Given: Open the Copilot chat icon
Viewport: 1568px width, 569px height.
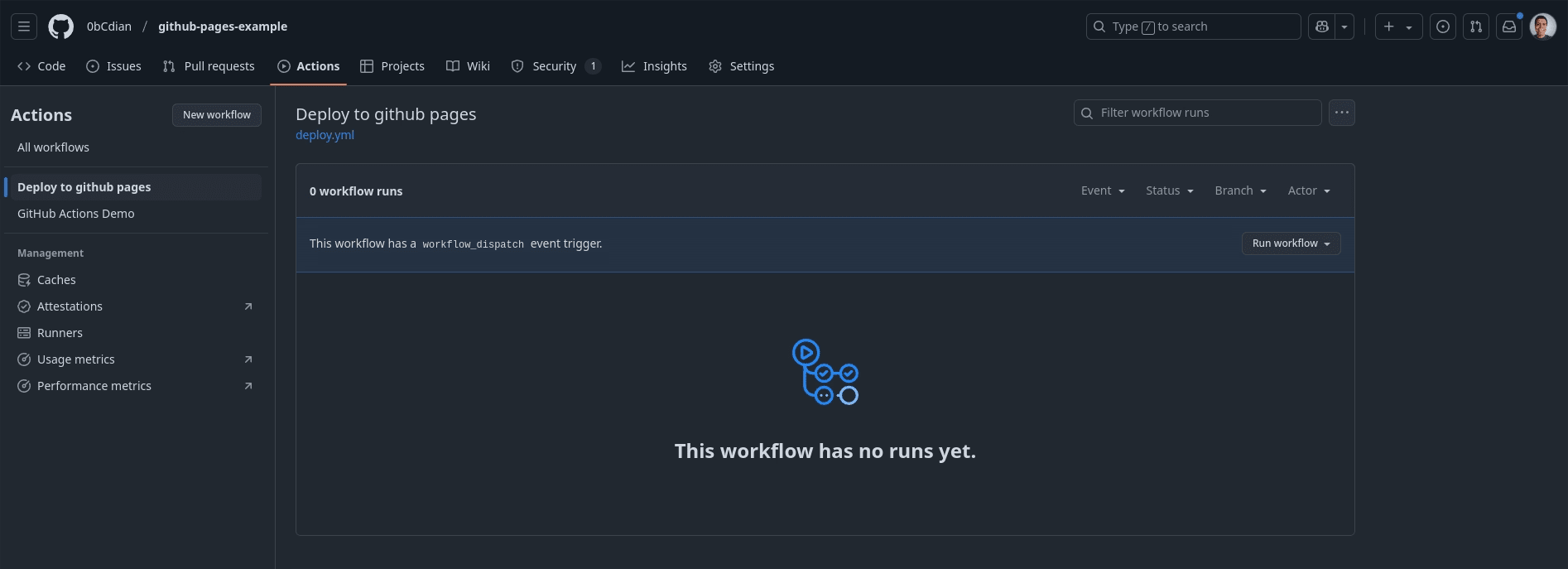Looking at the screenshot, I should pyautogui.click(x=1322, y=27).
